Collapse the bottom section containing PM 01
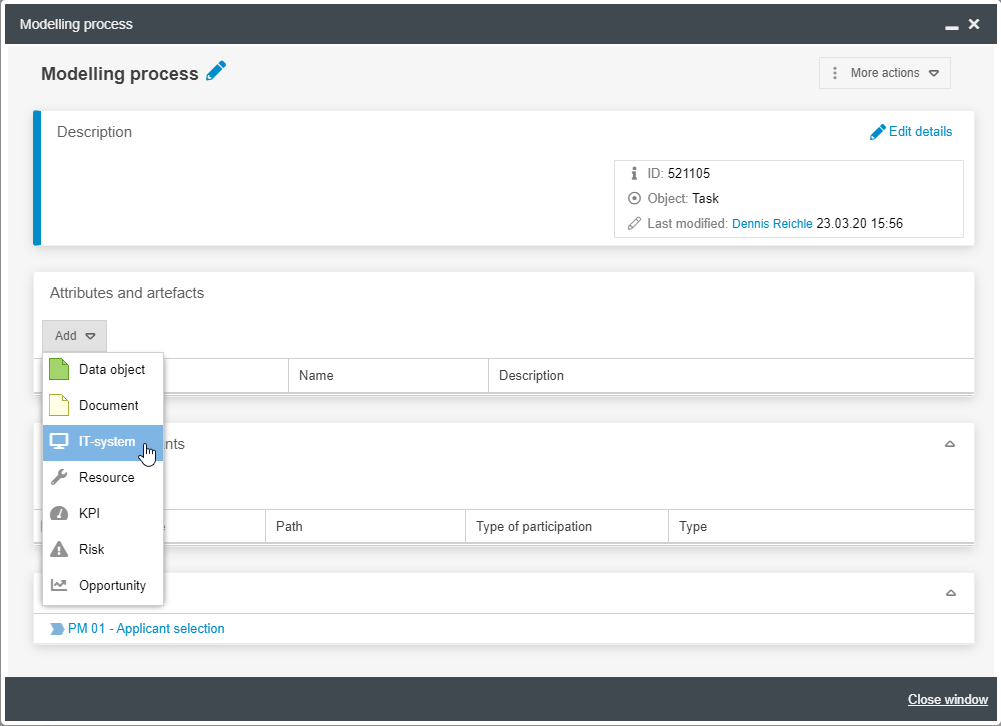 click(x=950, y=593)
